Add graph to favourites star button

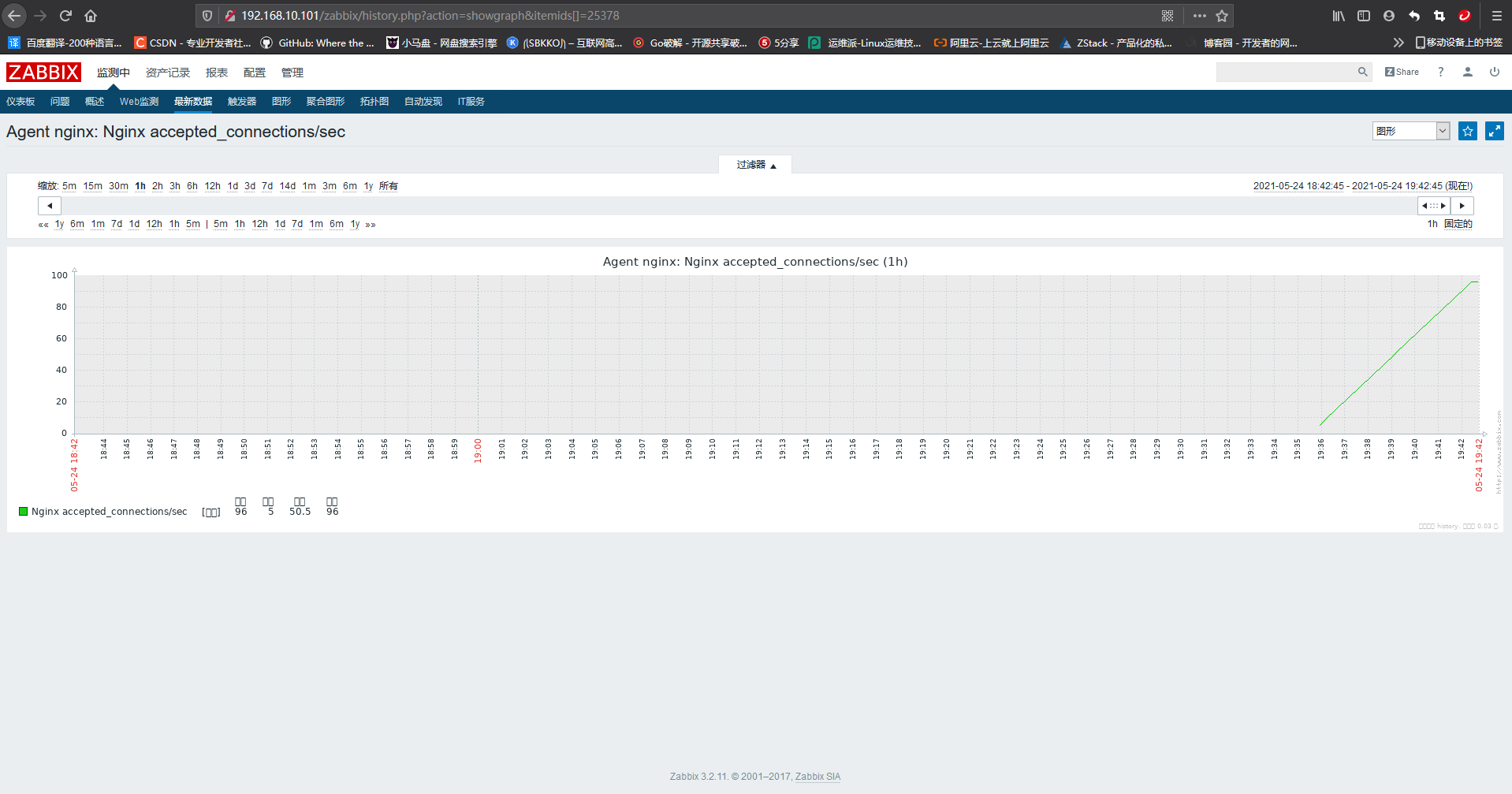(1467, 131)
